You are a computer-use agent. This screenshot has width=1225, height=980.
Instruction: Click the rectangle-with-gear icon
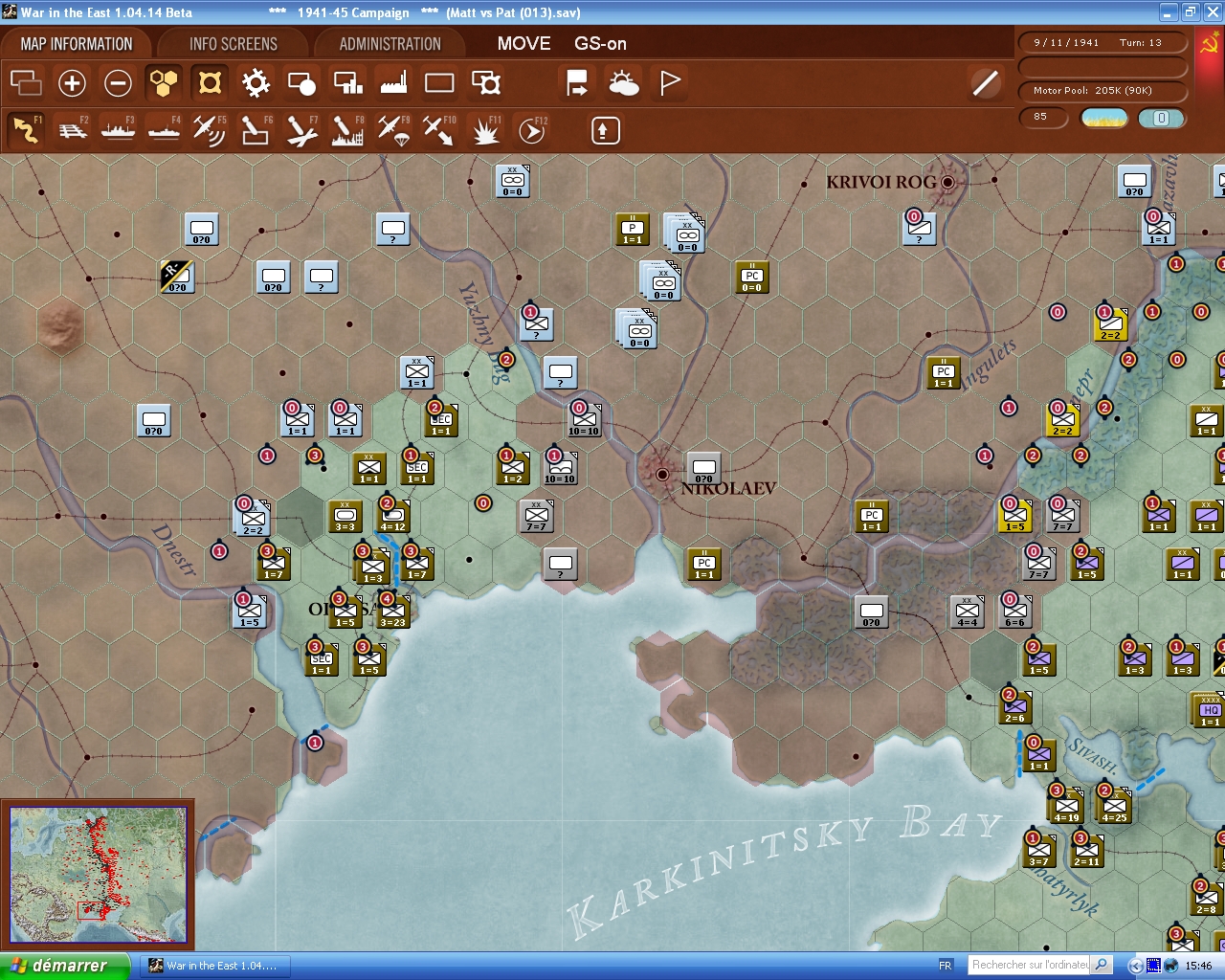[486, 83]
